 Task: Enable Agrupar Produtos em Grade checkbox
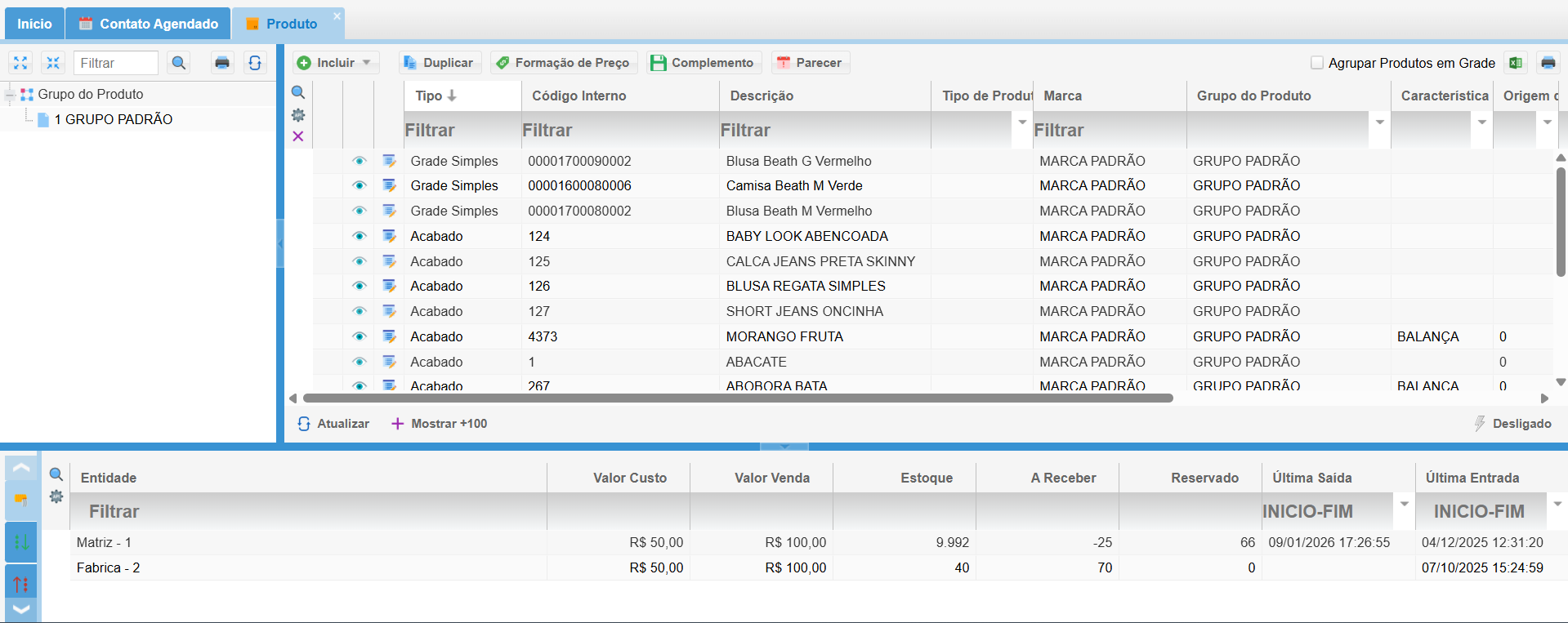point(1317,63)
